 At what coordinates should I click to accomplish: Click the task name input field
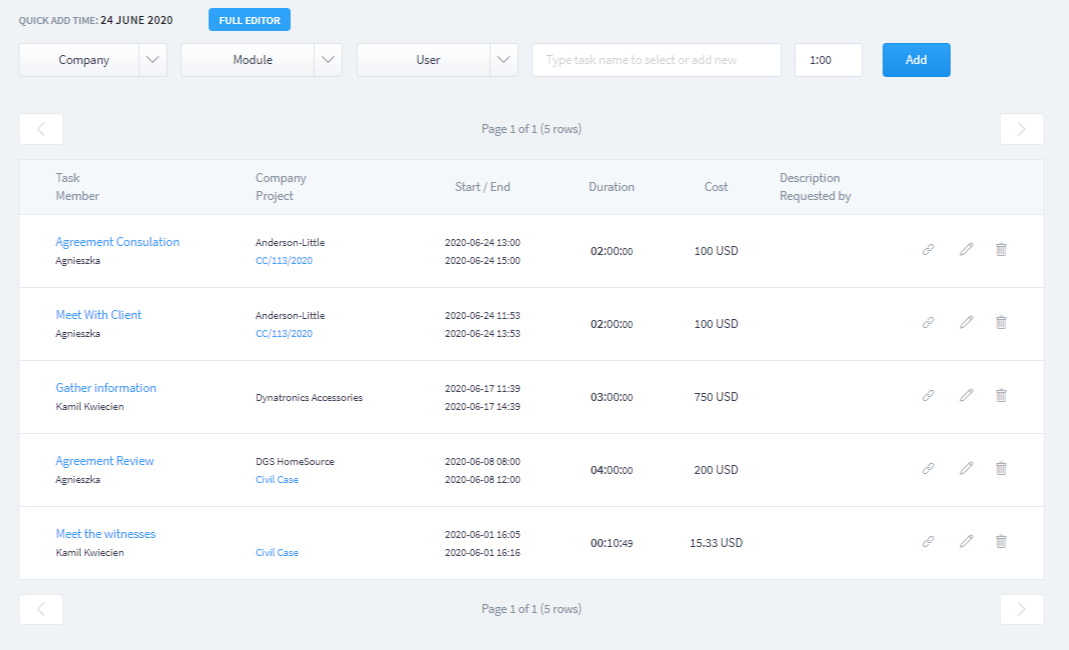coord(656,60)
